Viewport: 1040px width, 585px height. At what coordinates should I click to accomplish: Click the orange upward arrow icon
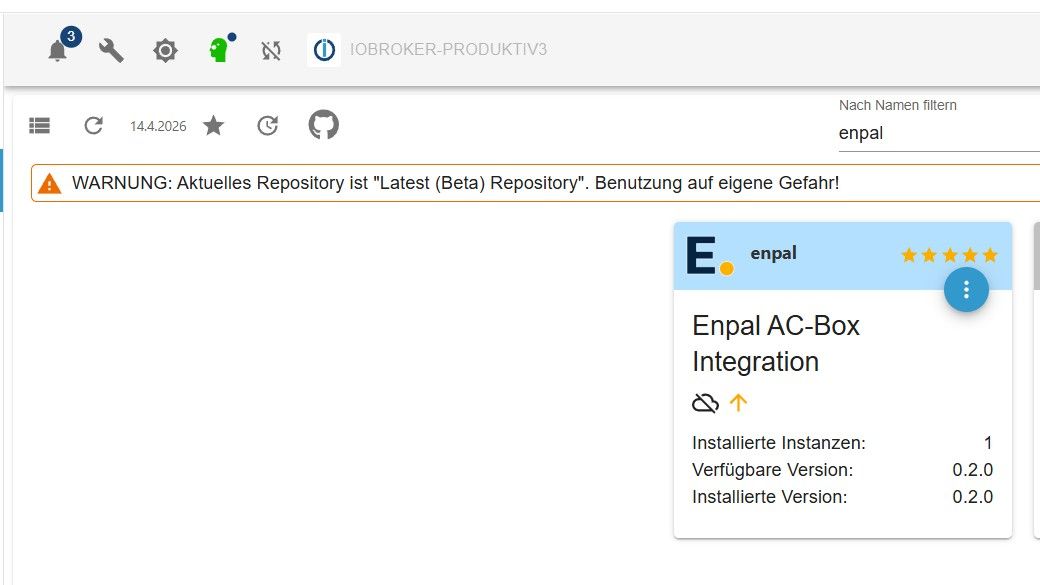coord(738,402)
